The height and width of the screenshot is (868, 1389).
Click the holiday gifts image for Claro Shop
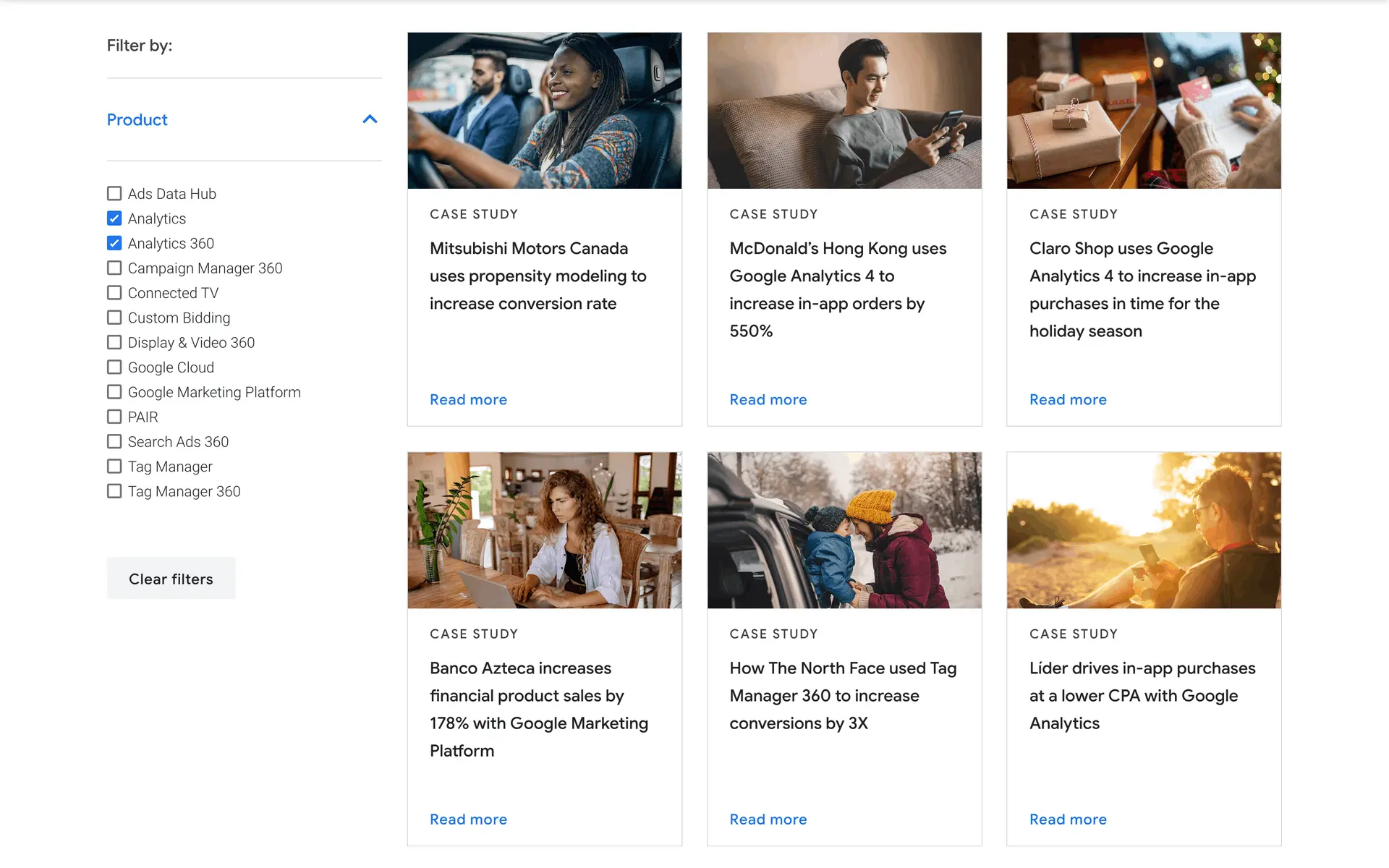1143,111
